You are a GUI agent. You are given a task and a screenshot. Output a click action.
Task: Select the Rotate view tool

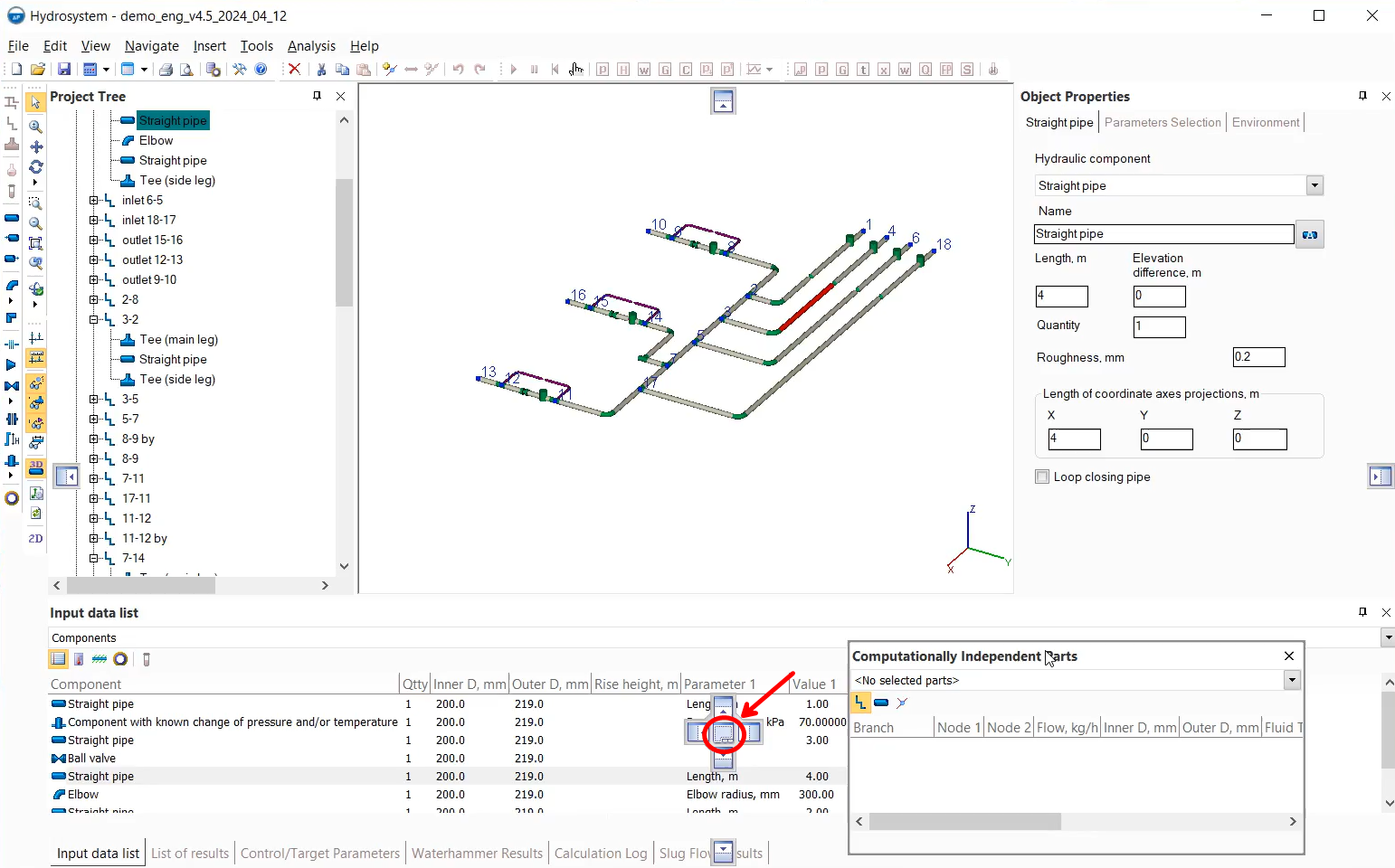35,166
